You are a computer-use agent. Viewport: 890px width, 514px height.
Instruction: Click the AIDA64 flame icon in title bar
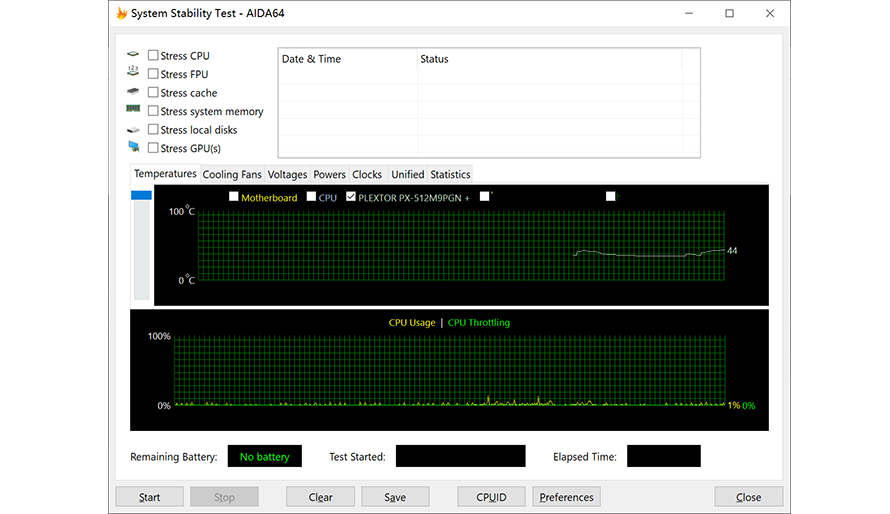[x=121, y=14]
